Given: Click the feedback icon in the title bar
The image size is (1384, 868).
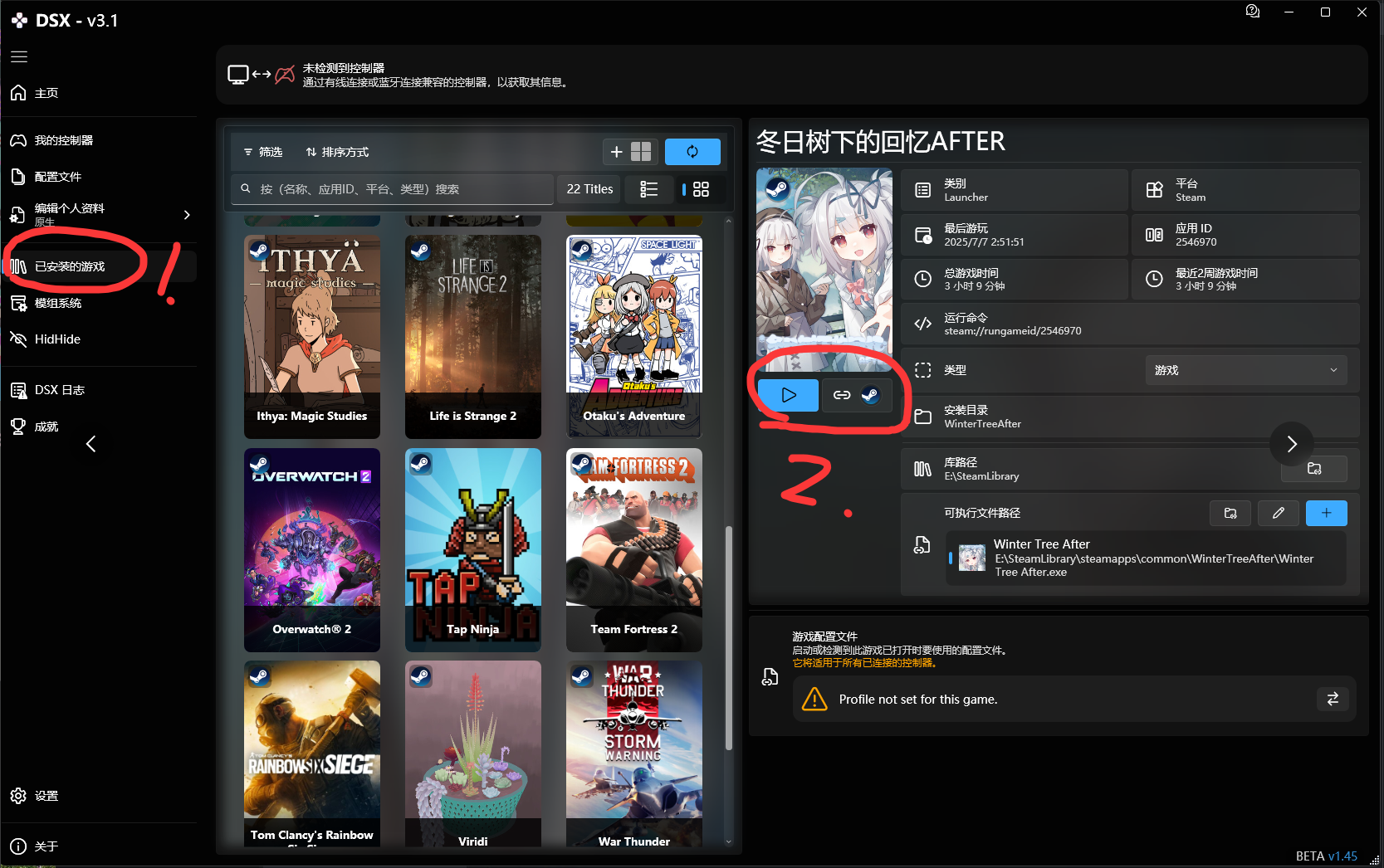Looking at the screenshot, I should [x=1253, y=12].
